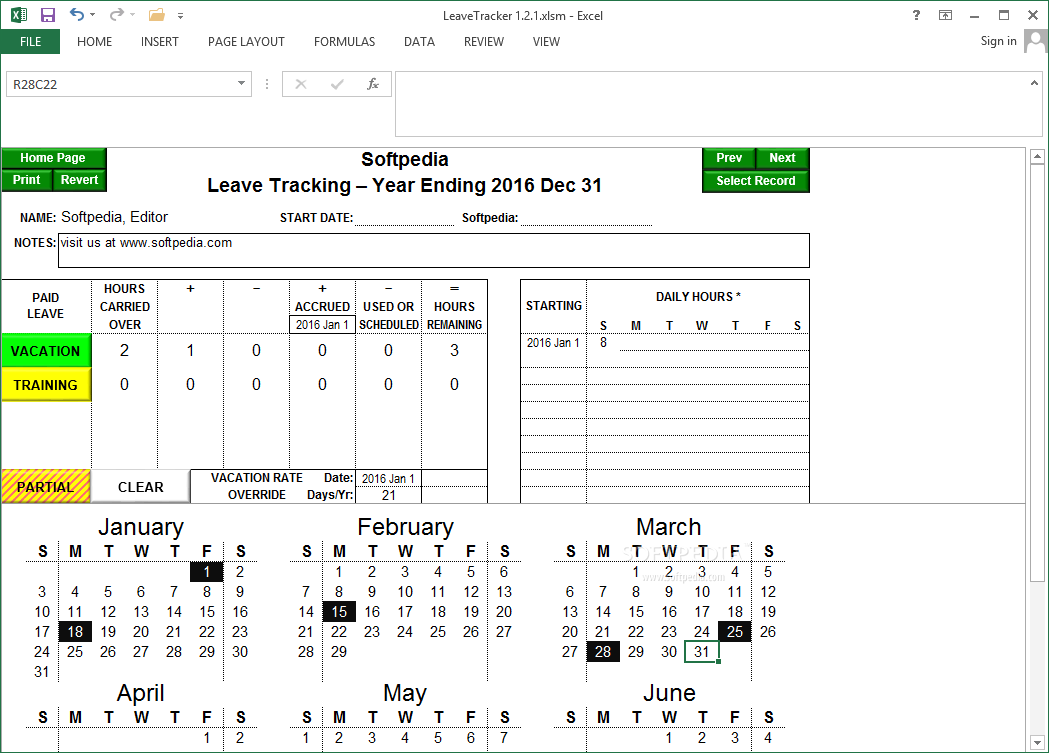Expand the Name Box dropdown arrow
Screen dimensions: 1049x753
[x=241, y=84]
